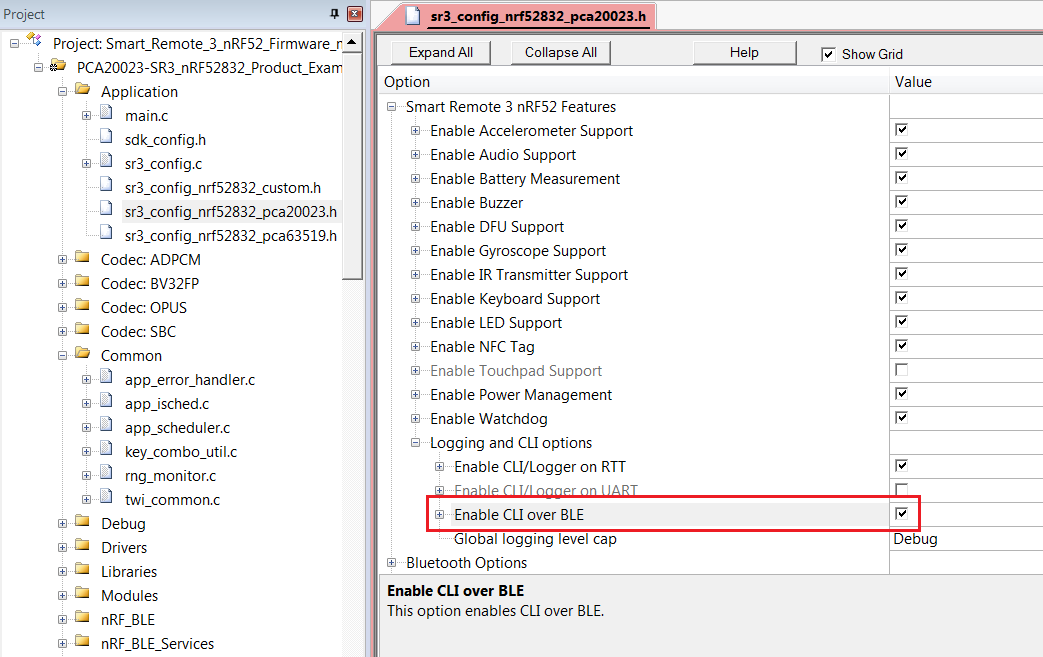Click the app_scheduler.c file icon
This screenshot has width=1043, height=657.
click(x=106, y=426)
